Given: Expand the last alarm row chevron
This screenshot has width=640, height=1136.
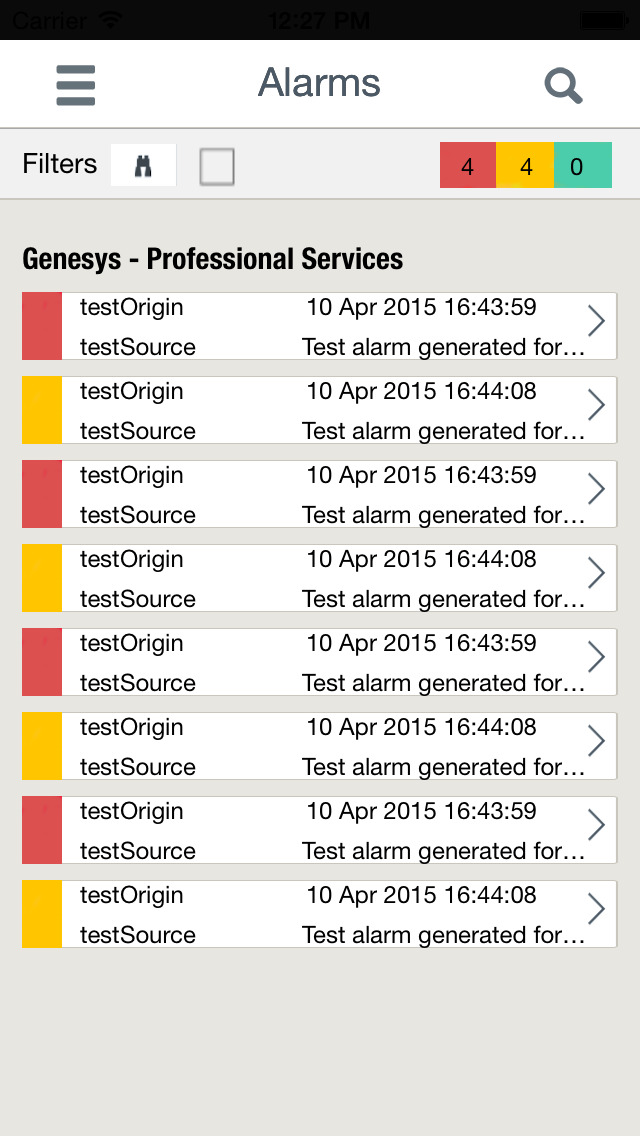Looking at the screenshot, I should (x=596, y=910).
